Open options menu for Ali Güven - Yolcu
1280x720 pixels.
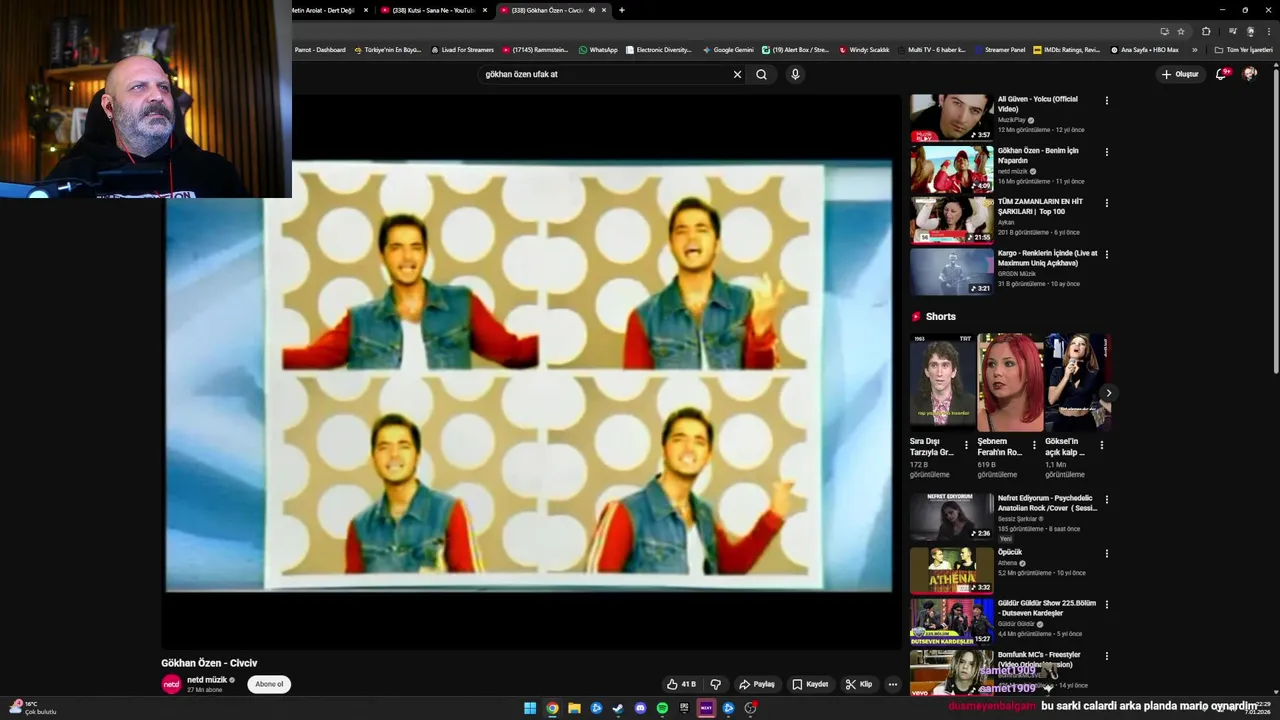click(x=1106, y=100)
